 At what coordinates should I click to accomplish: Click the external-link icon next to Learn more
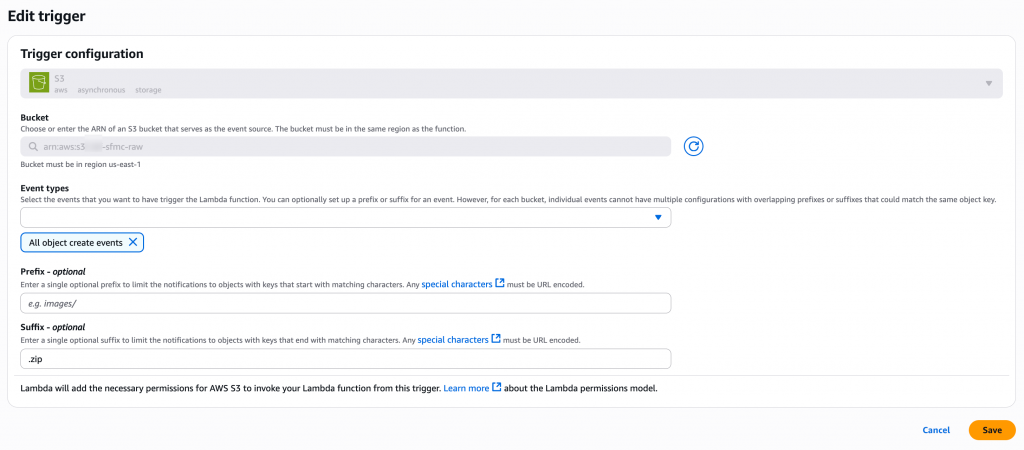pyautogui.click(x=496, y=388)
